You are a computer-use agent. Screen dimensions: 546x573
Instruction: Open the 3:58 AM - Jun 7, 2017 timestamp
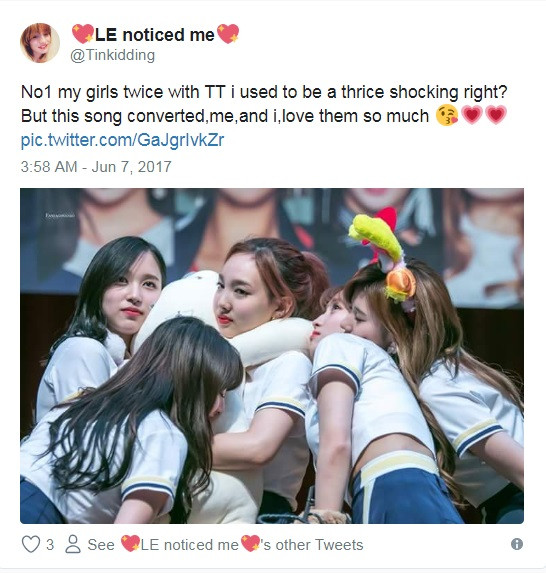pyautogui.click(x=96, y=167)
